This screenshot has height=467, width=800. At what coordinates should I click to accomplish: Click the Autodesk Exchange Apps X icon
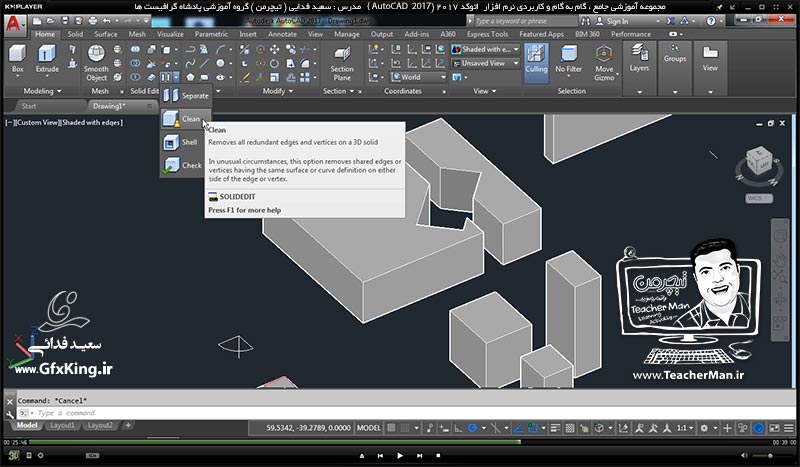click(670, 21)
